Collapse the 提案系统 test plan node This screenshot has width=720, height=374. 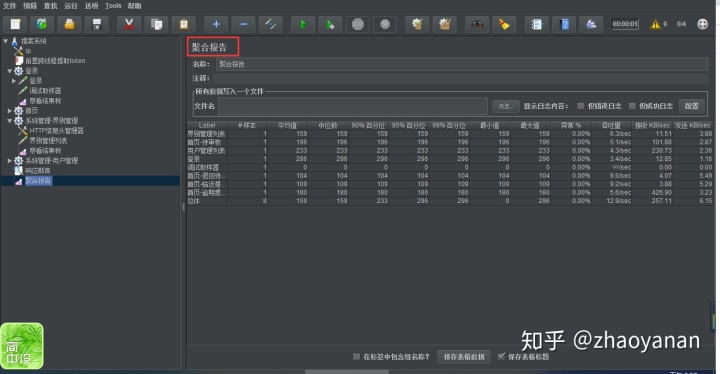[x=6, y=41]
